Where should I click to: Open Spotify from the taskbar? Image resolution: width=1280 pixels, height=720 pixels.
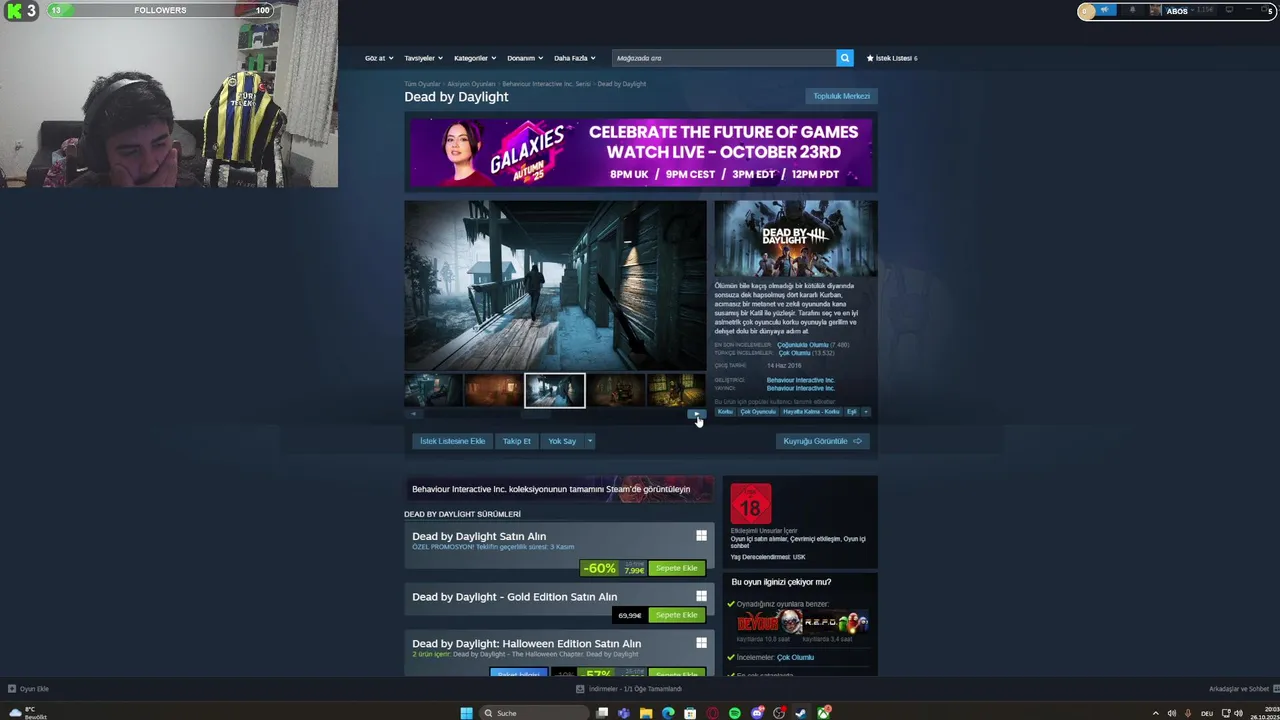pos(735,713)
